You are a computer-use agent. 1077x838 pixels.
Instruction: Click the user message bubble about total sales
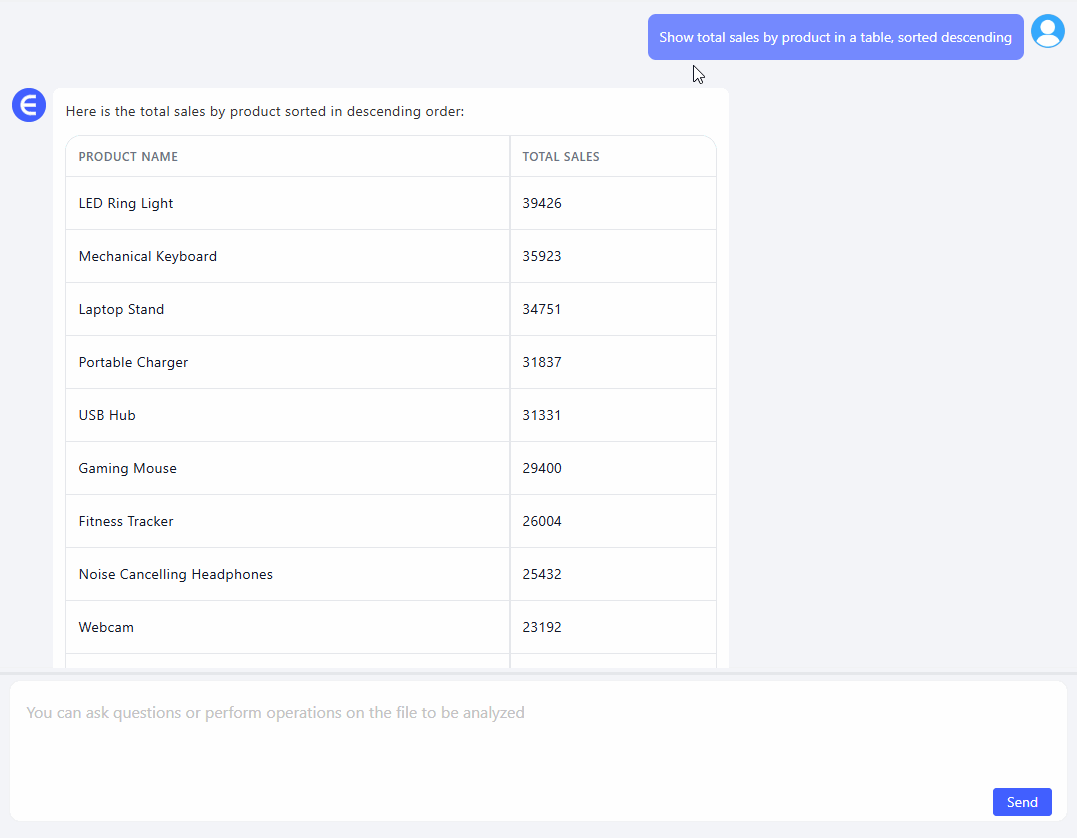pos(835,37)
